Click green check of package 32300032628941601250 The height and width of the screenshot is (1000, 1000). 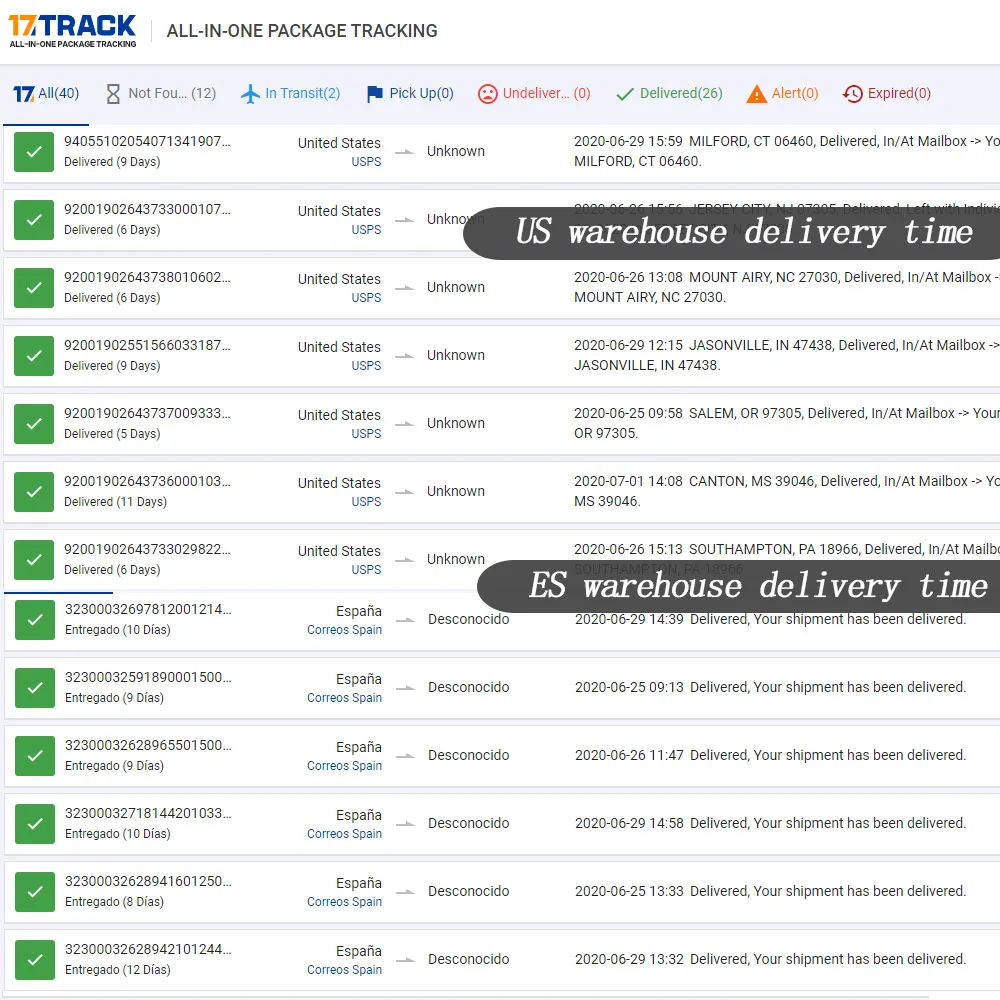(x=35, y=892)
